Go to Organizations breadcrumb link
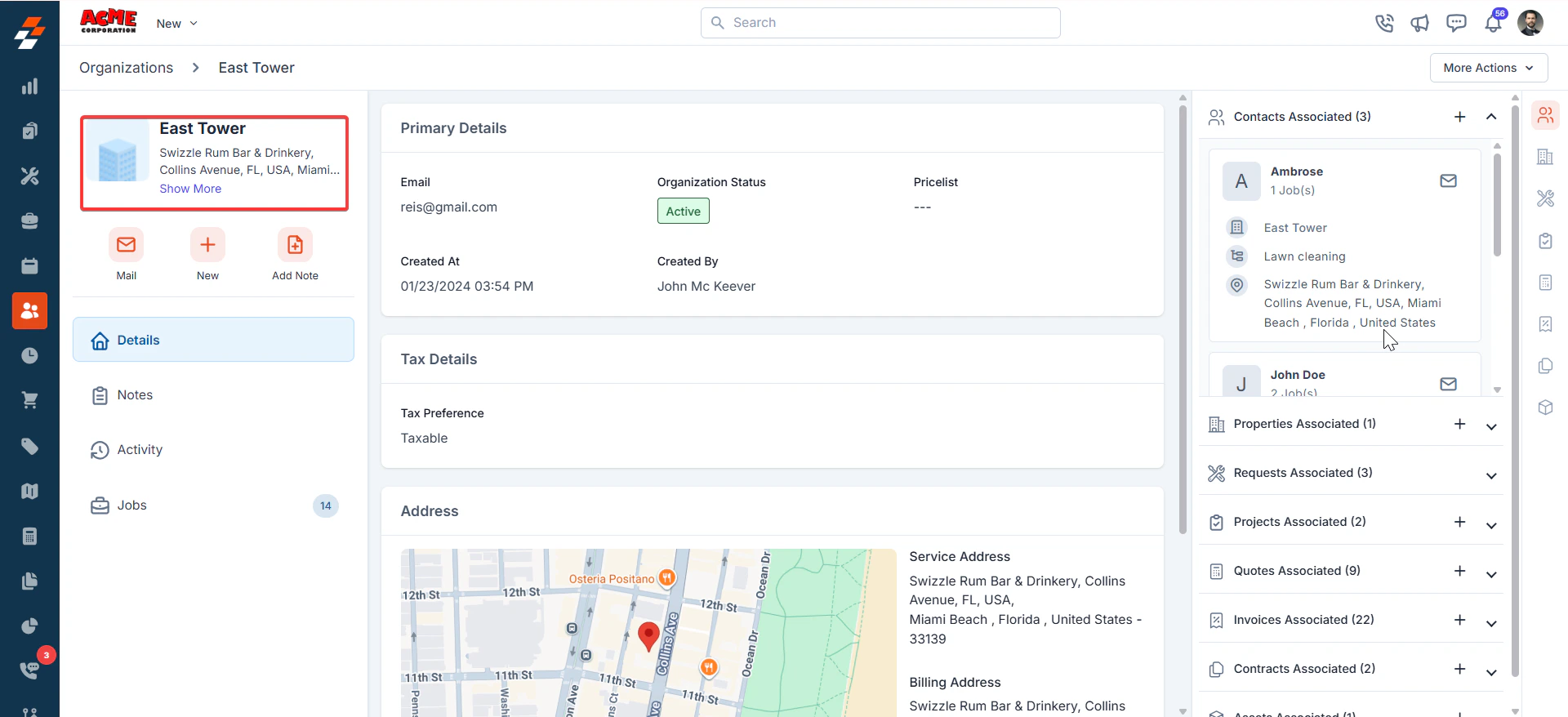1568x717 pixels. click(x=126, y=68)
